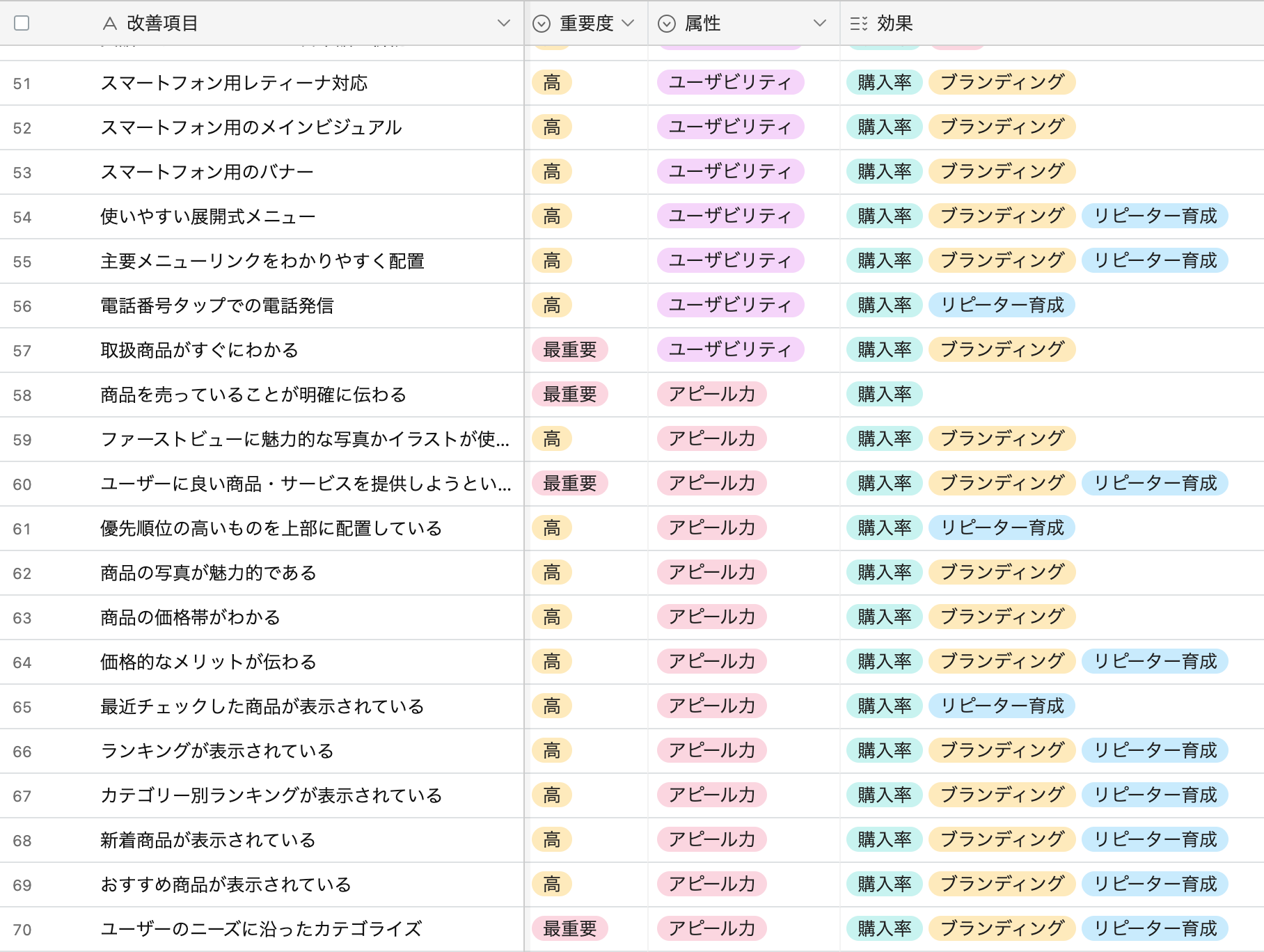1264x952 pixels.
Task: Click row number 70
Action: click(22, 930)
